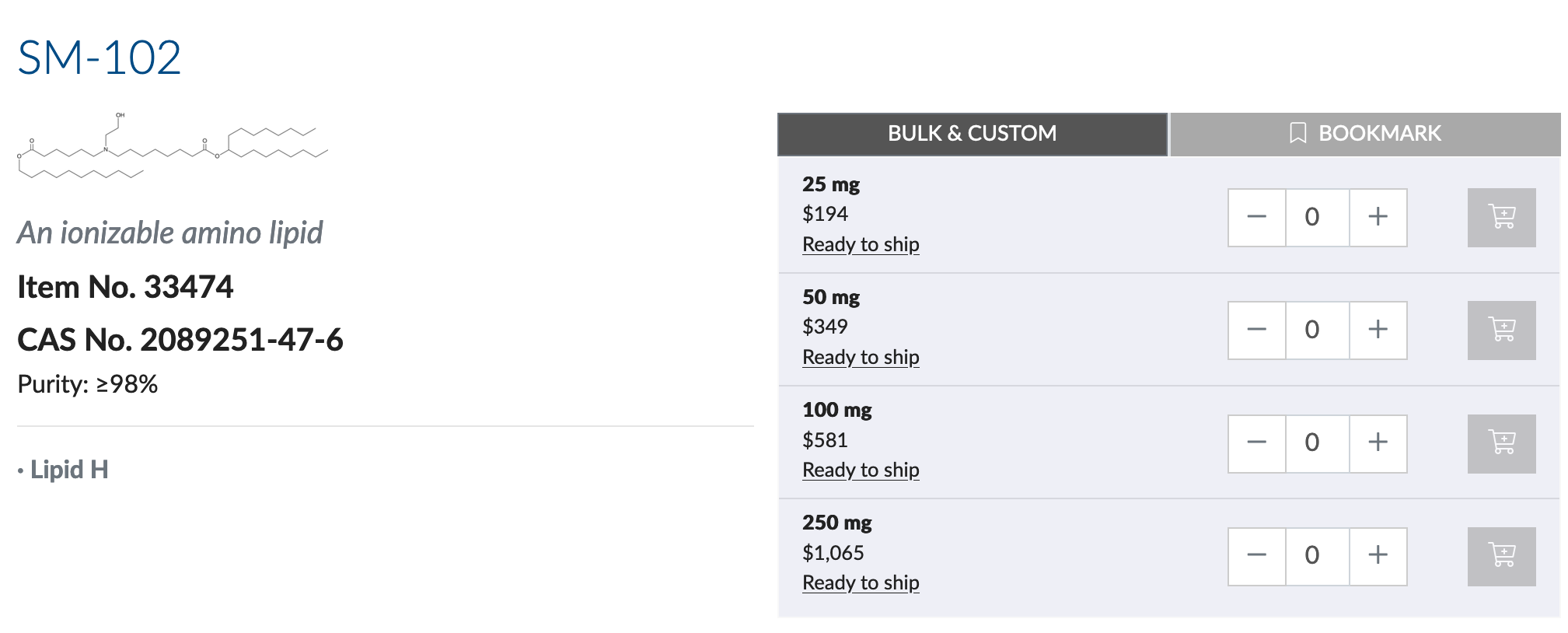Open Ready to ship link under $194
Viewport: 1568px width, 633px height.
pyautogui.click(x=861, y=244)
